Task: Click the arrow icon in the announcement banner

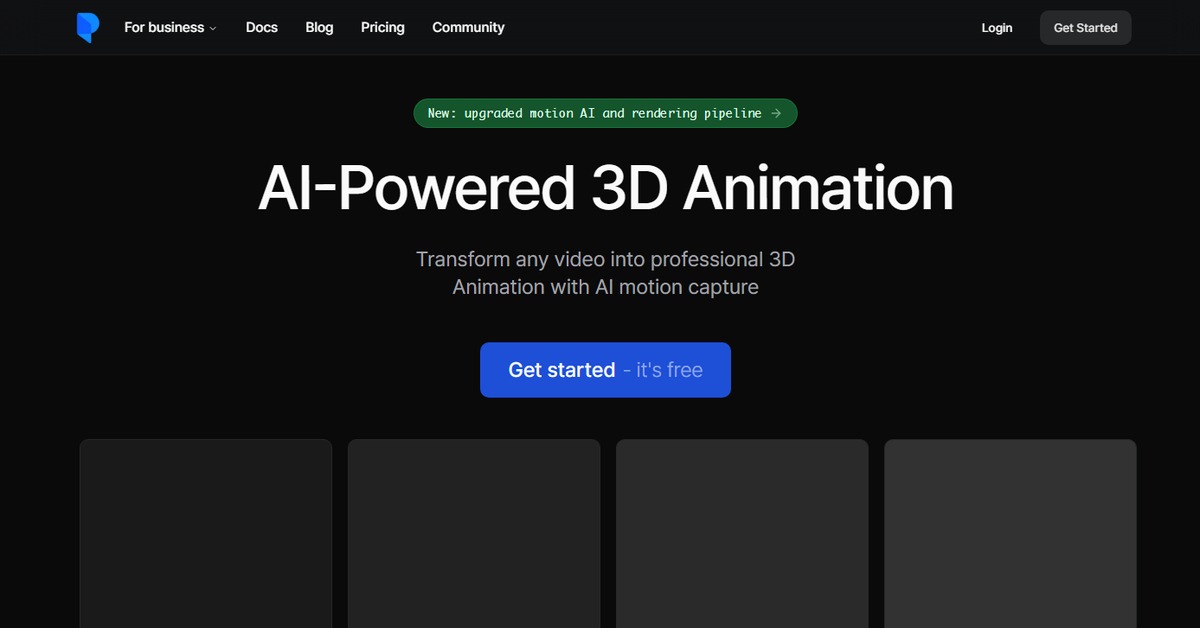Action: point(775,114)
